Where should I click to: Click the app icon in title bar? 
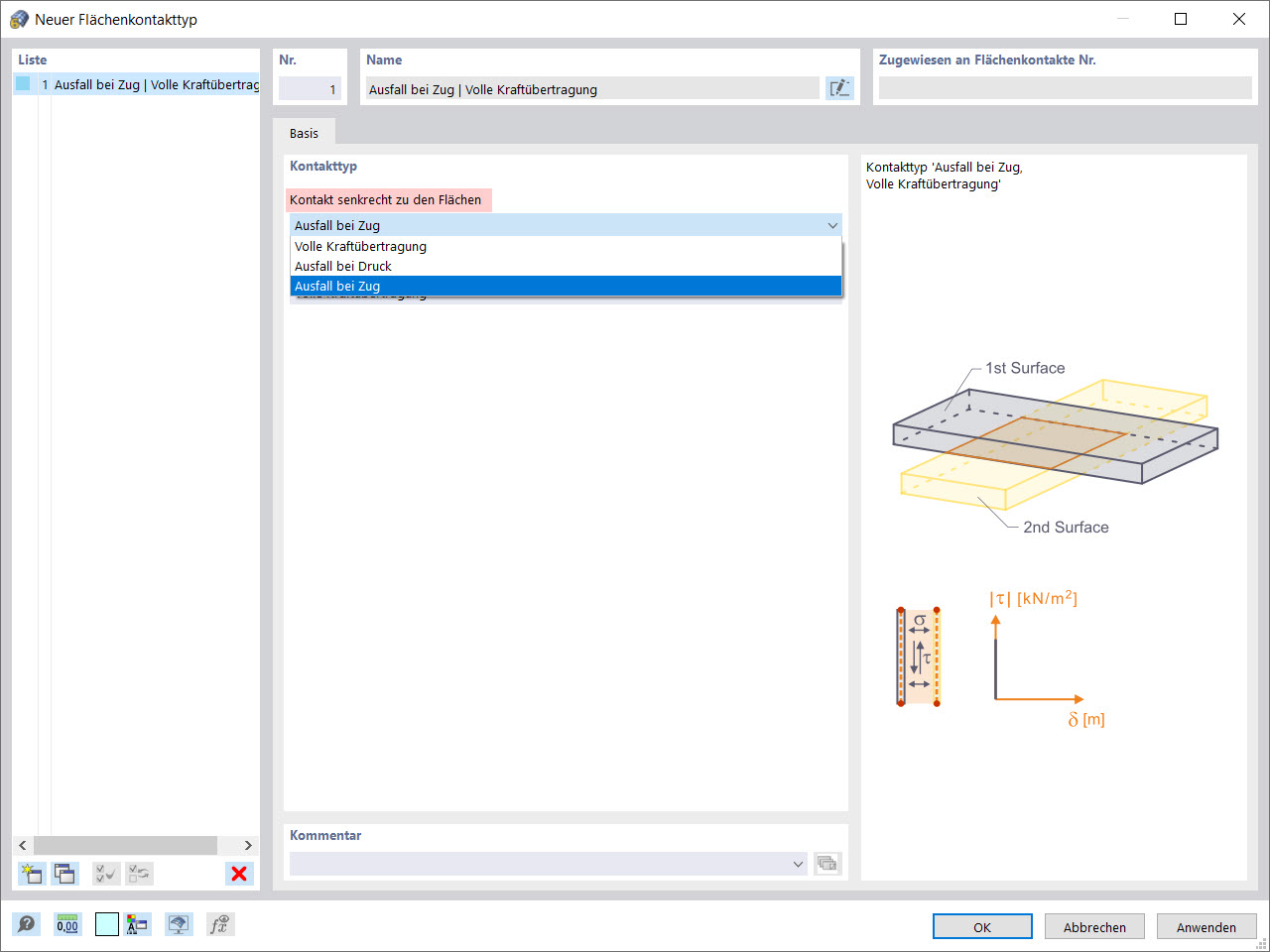click(x=19, y=19)
